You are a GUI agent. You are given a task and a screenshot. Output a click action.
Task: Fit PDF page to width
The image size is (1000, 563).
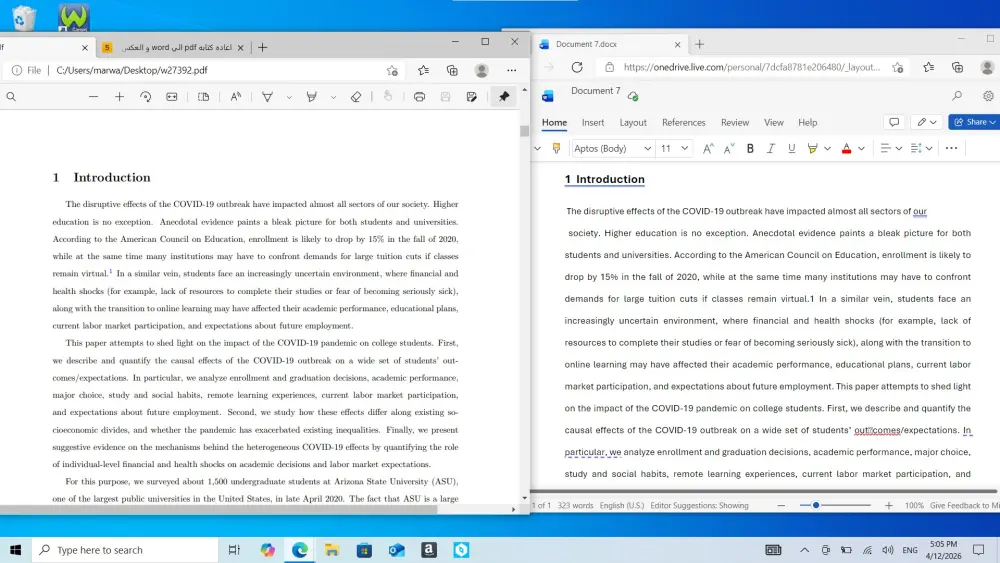click(x=172, y=97)
